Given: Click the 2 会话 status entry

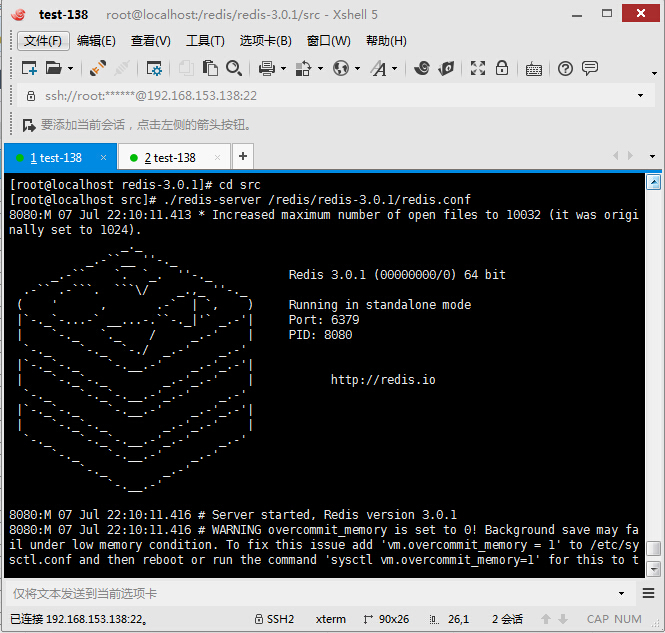Looking at the screenshot, I should (x=507, y=619).
